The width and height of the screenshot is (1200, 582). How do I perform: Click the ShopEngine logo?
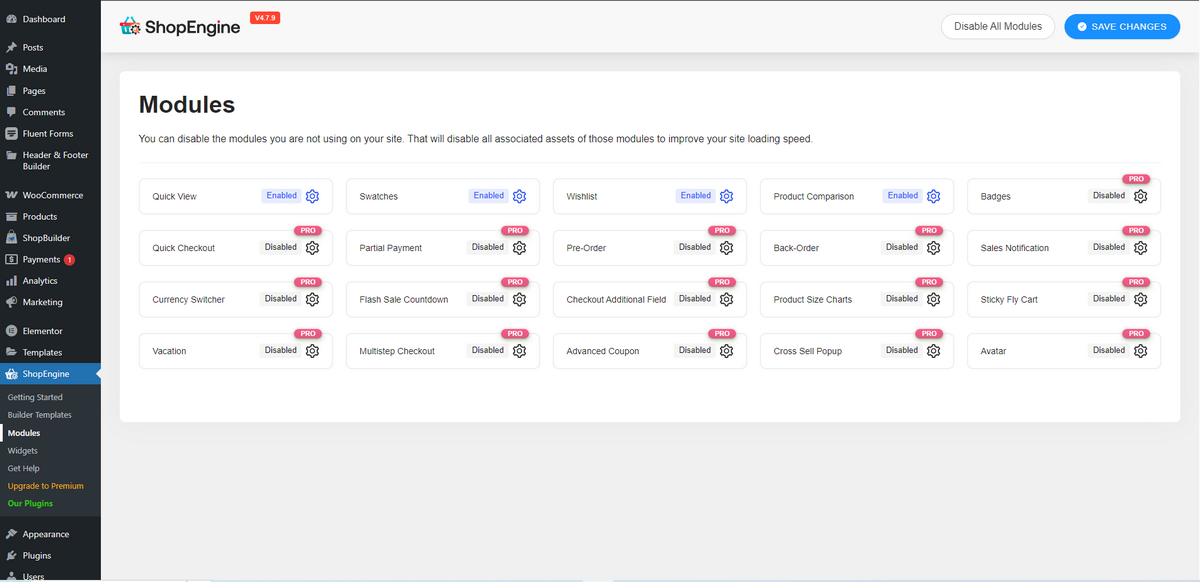(x=179, y=27)
